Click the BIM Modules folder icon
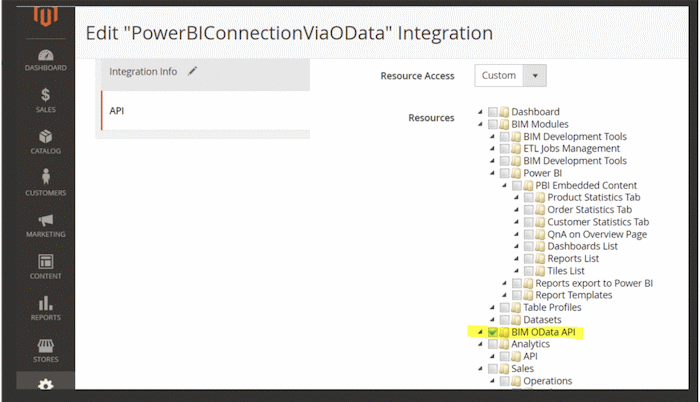This screenshot has height=402, width=700. tap(504, 124)
